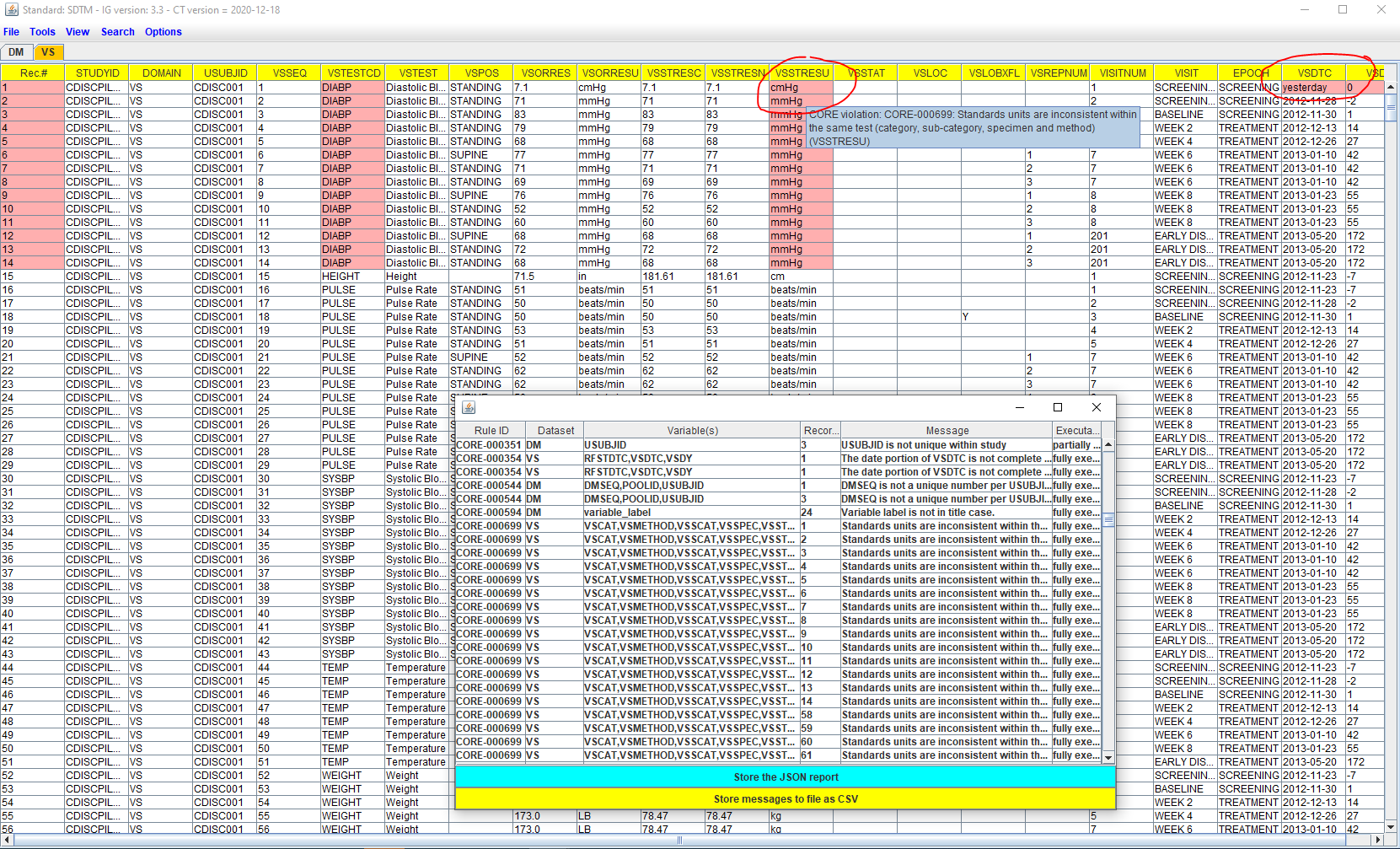This screenshot has height=849, width=1400.
Task: Switch to the DM dataset tab
Action: pyautogui.click(x=16, y=52)
